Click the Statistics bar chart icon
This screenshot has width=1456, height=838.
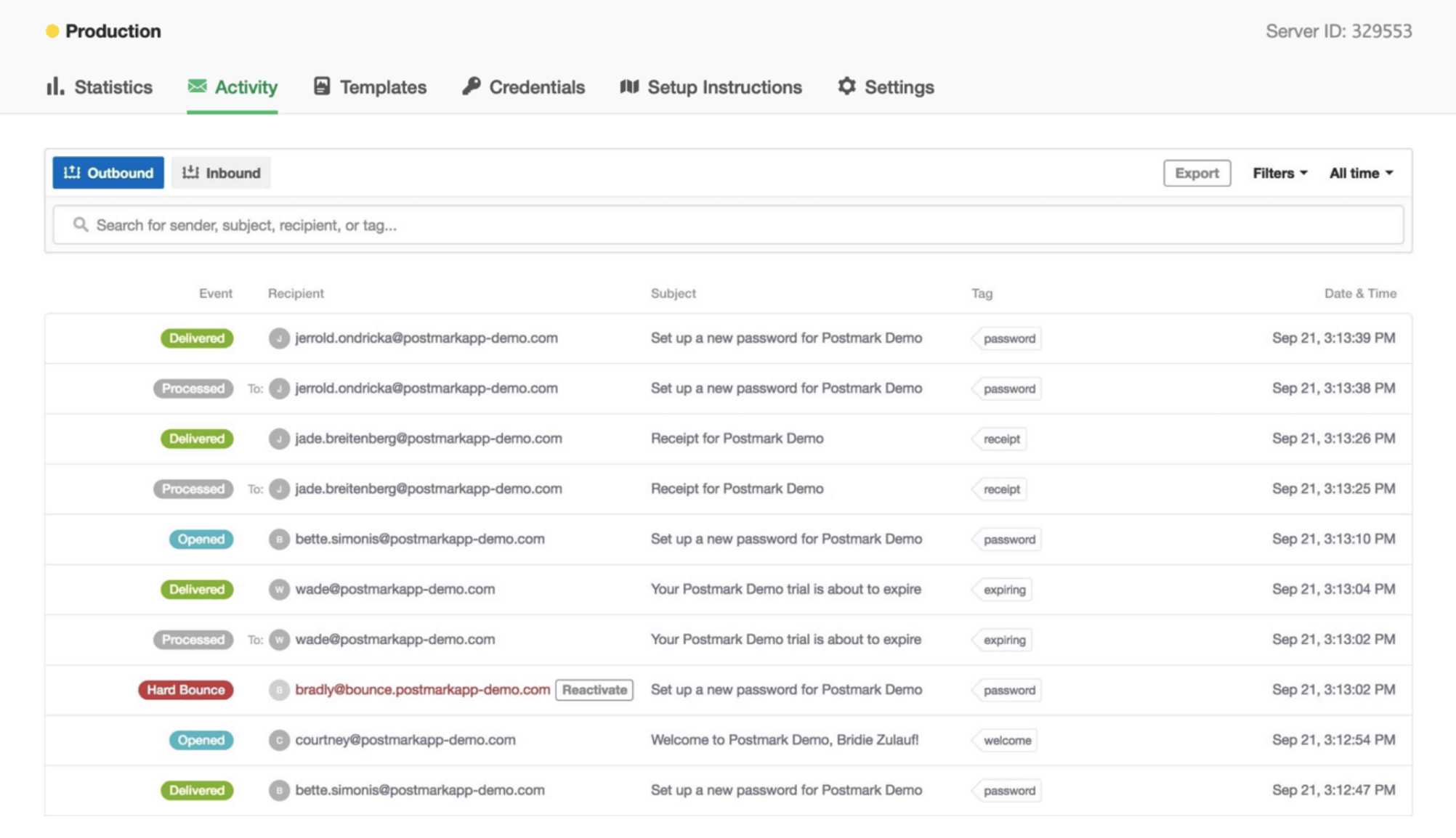(55, 86)
